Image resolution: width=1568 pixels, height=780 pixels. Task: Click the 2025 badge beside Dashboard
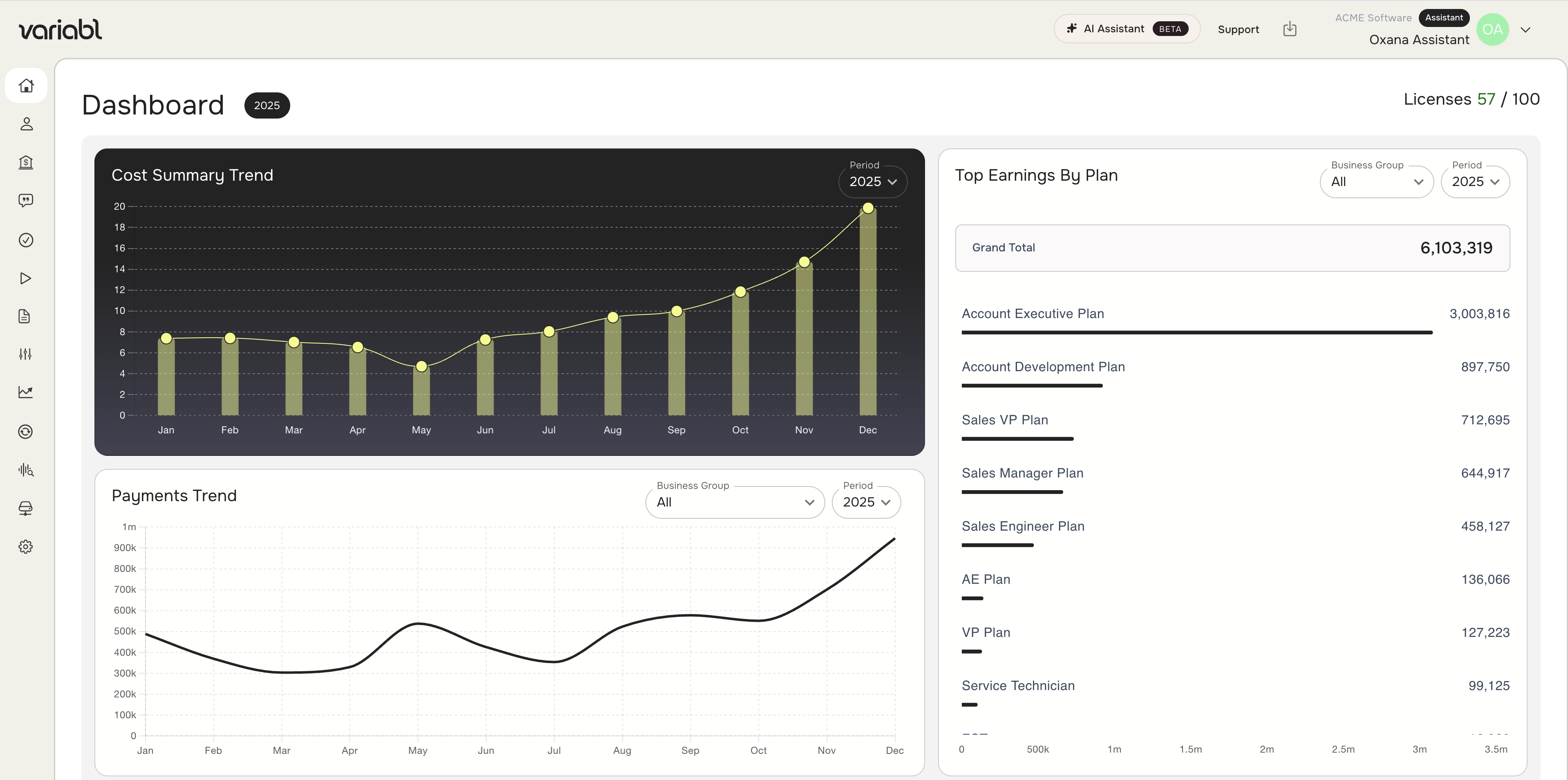(267, 105)
